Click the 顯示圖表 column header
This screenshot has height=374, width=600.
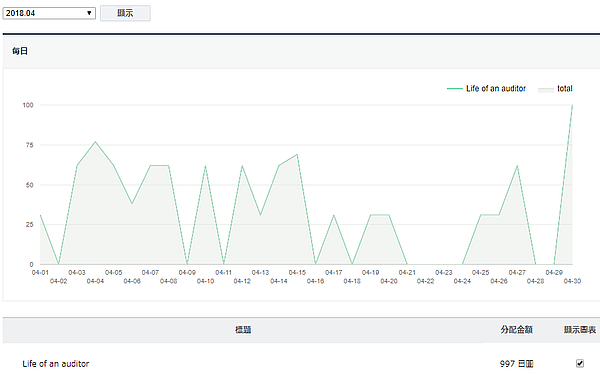(x=580, y=330)
